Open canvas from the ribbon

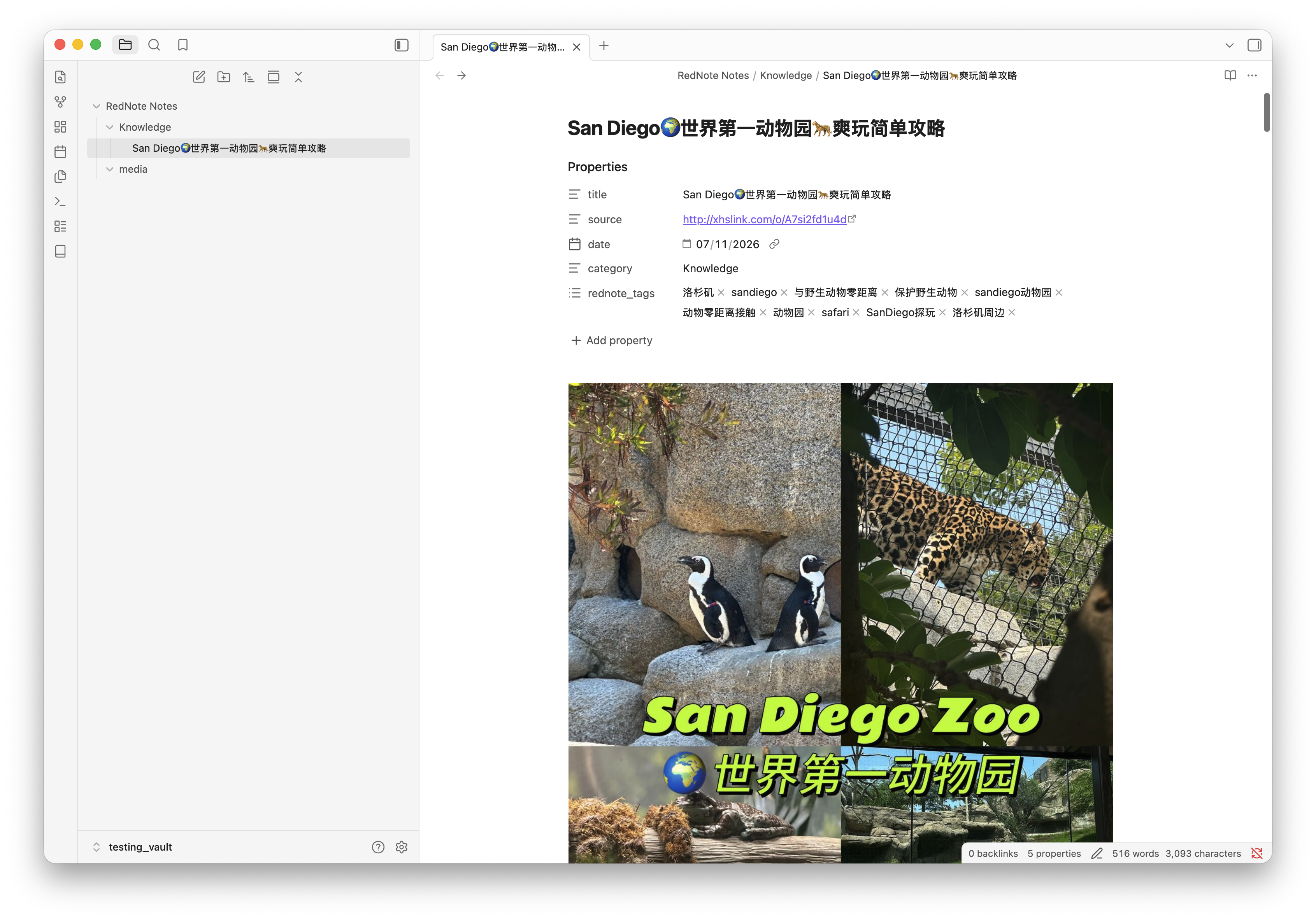coord(60,126)
